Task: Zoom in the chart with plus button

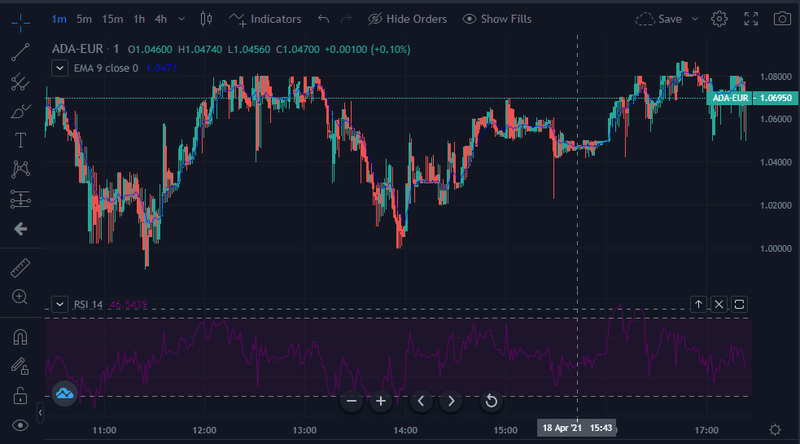Action: click(381, 401)
